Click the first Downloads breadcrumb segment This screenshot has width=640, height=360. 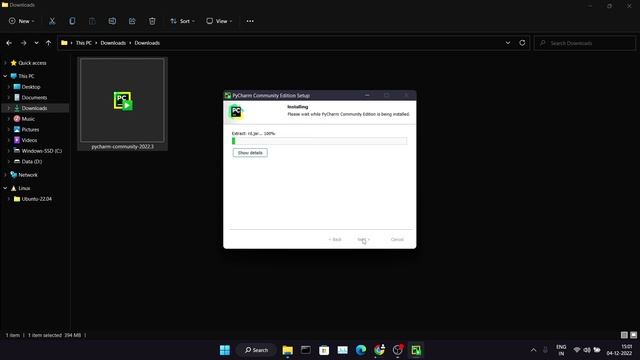(x=113, y=43)
